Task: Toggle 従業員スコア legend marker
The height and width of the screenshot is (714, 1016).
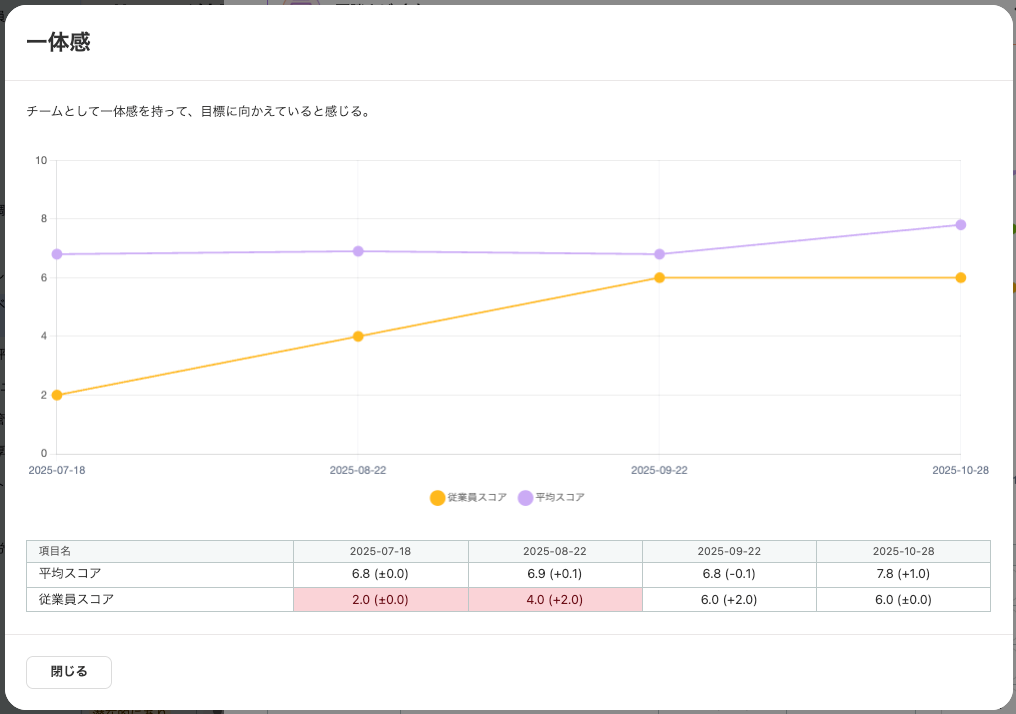Action: coord(437,498)
